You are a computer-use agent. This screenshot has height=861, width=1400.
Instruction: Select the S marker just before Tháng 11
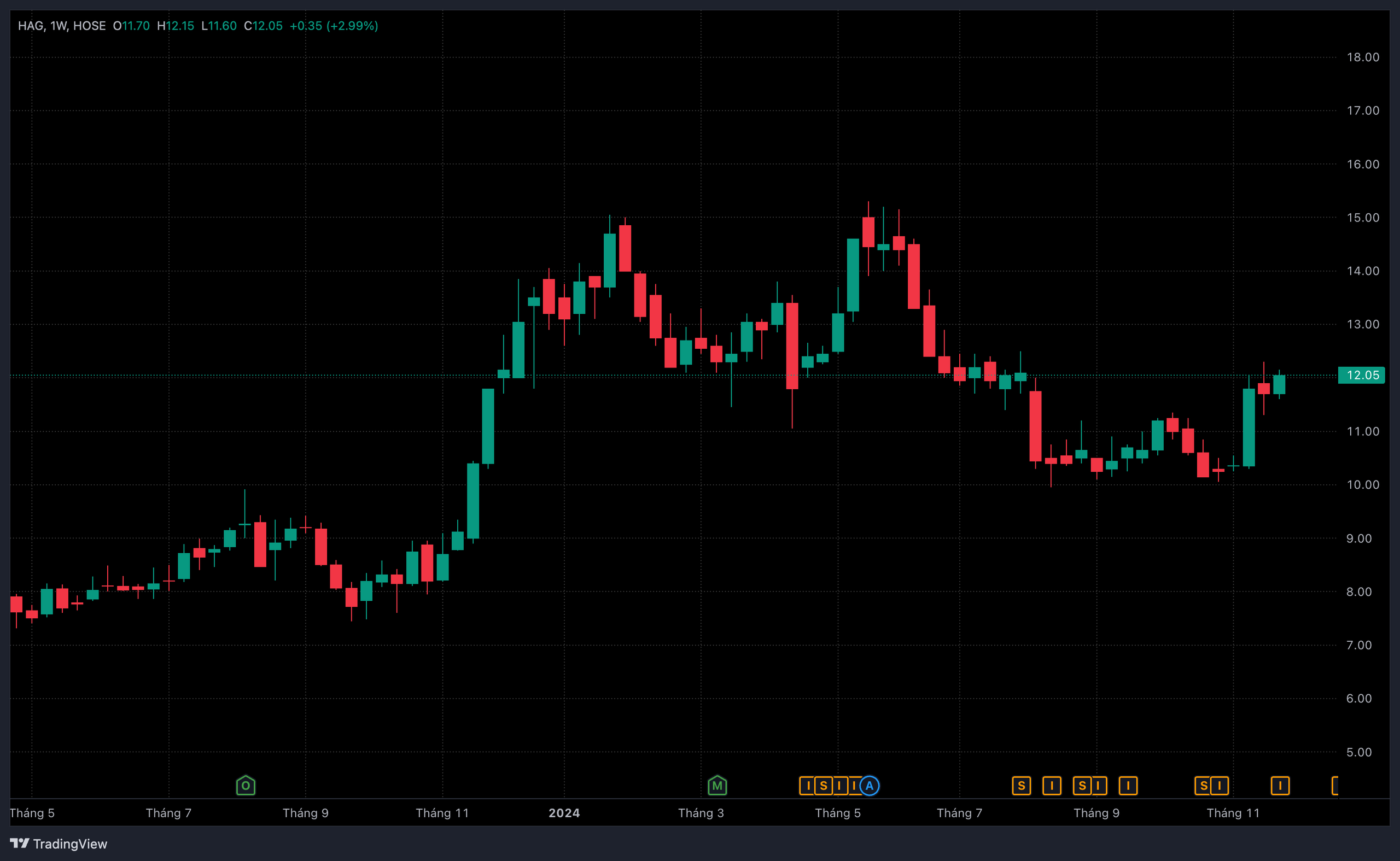(1203, 786)
